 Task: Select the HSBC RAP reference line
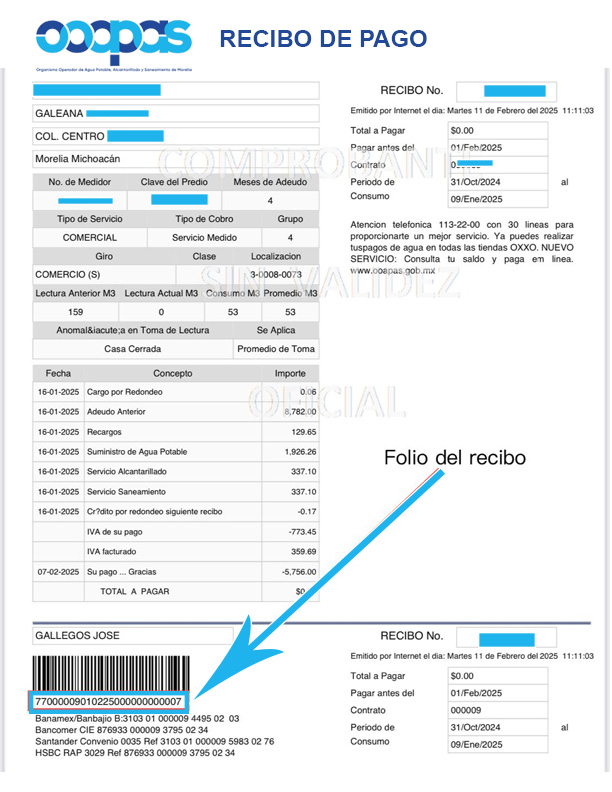click(135, 753)
